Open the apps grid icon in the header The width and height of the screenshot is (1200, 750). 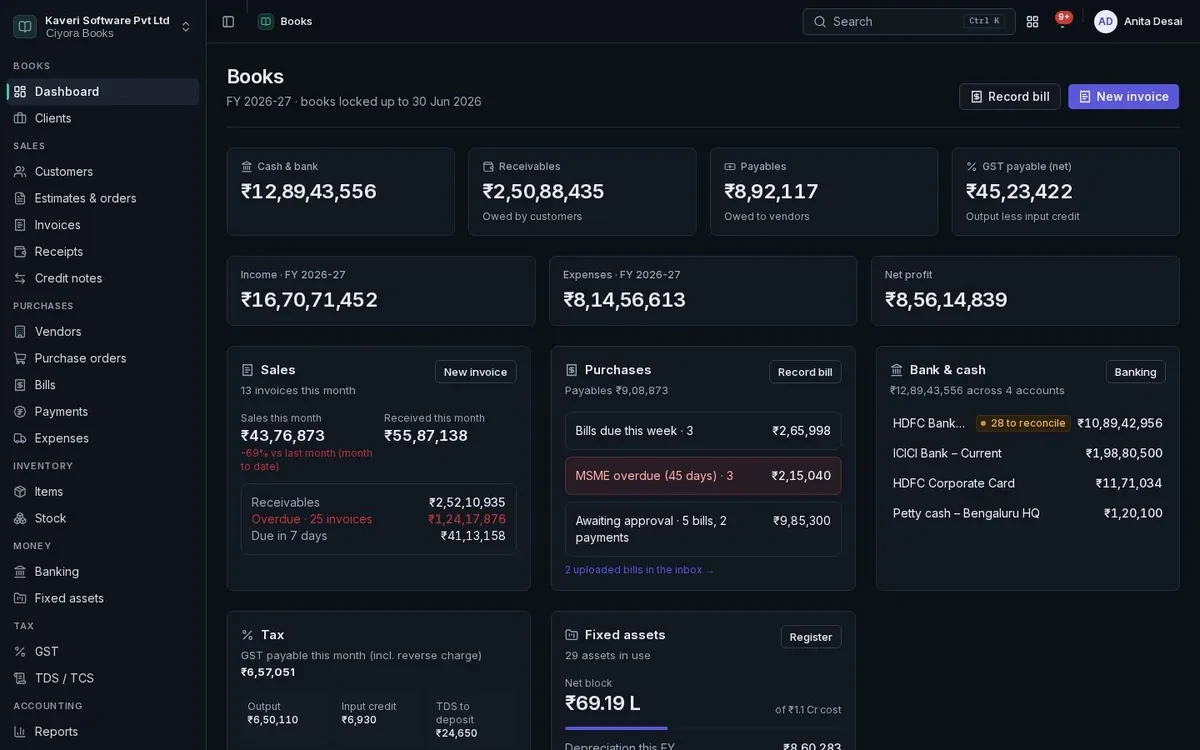point(1032,21)
